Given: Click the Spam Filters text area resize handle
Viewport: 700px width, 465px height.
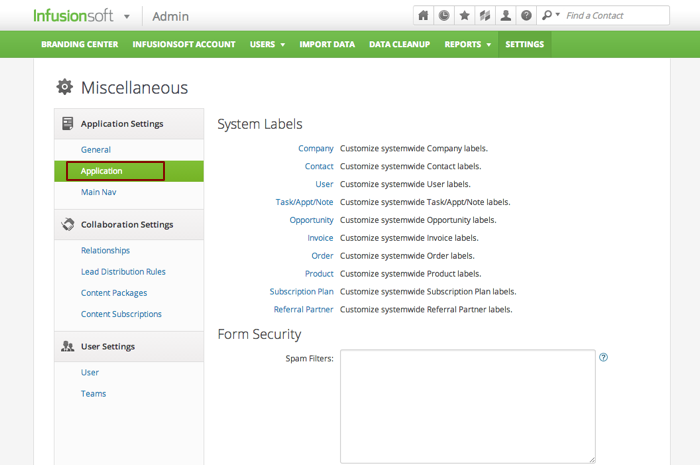Looking at the screenshot, I should point(592,460).
